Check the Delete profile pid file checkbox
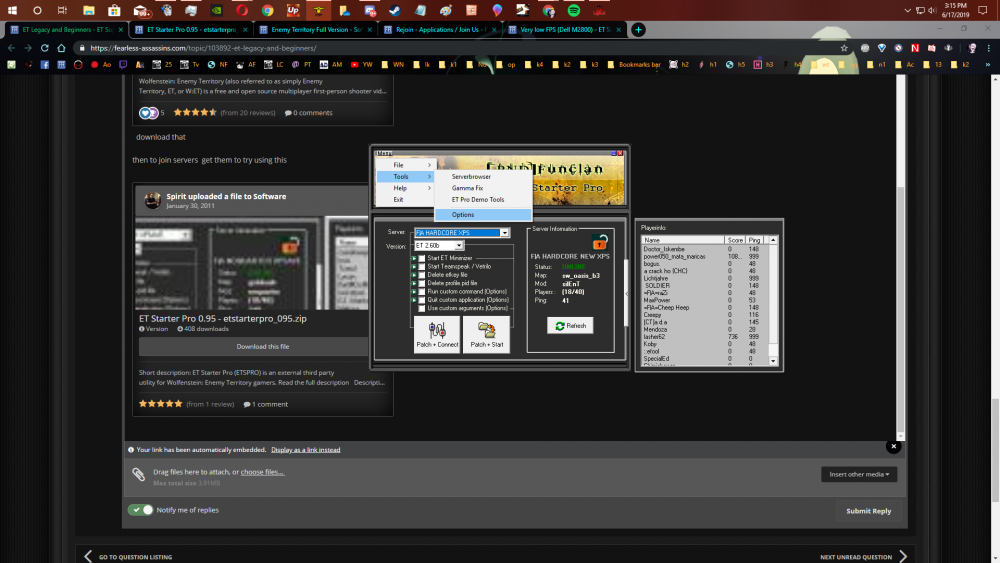 [x=422, y=283]
